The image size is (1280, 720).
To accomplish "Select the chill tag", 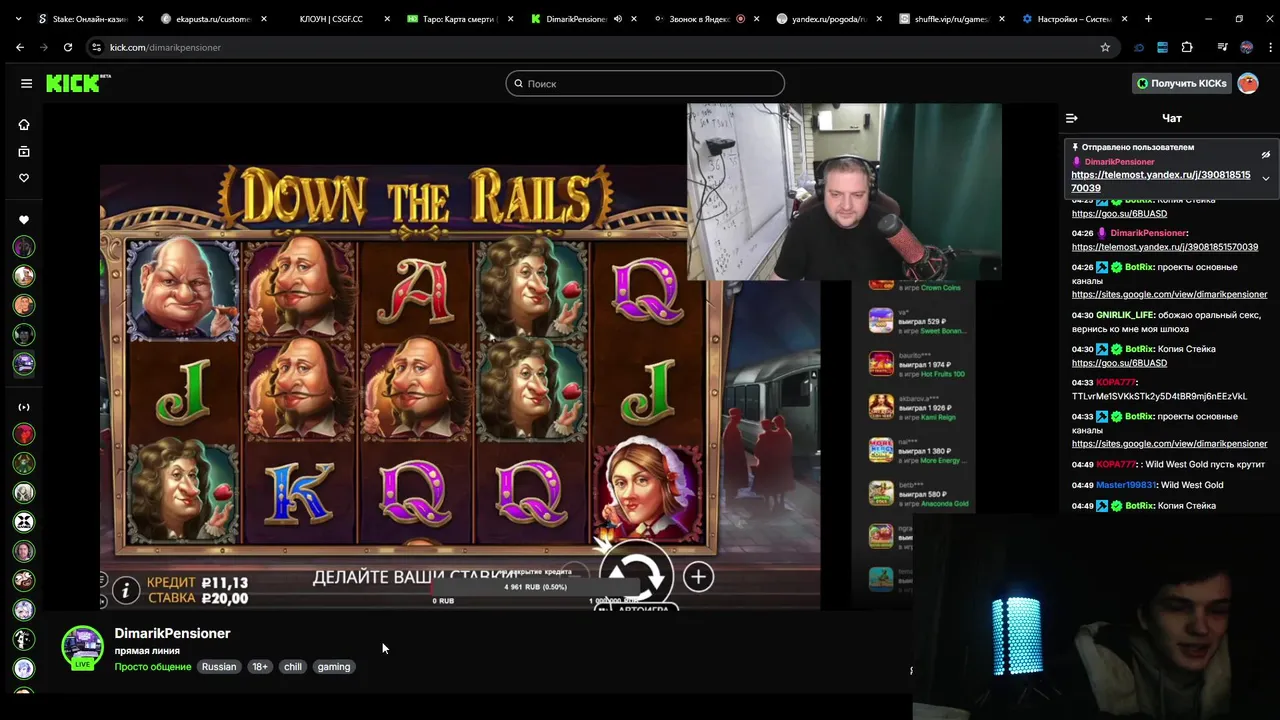I will click(x=292, y=667).
